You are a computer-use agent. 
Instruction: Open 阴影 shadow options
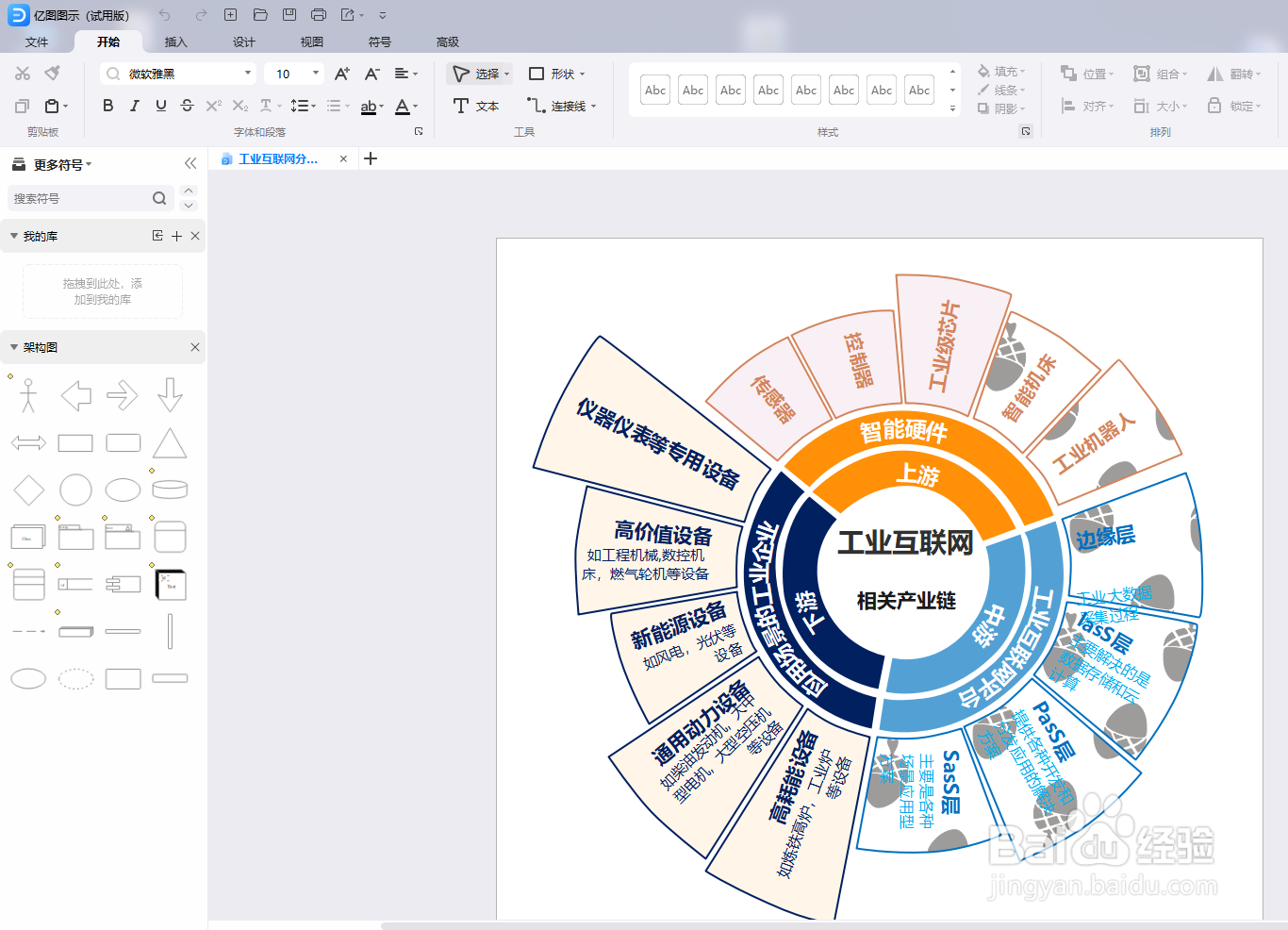pos(1001,108)
